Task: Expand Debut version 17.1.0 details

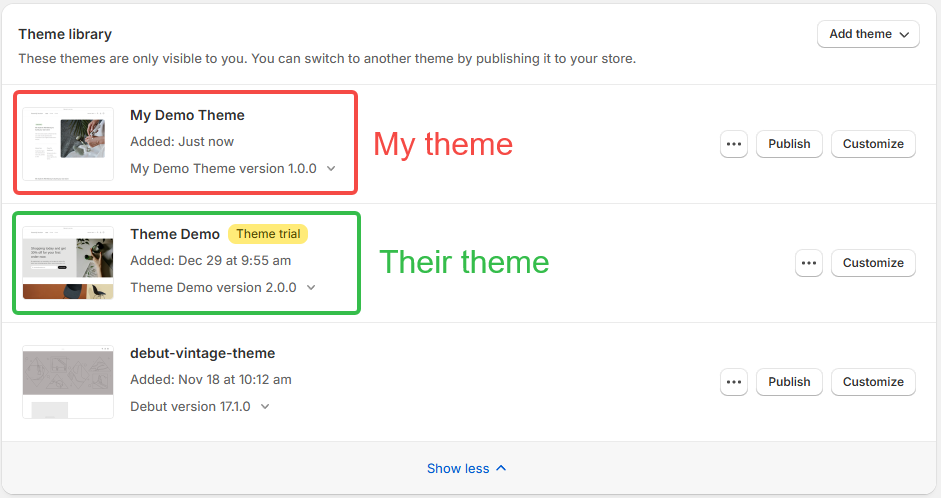Action: [x=265, y=407]
